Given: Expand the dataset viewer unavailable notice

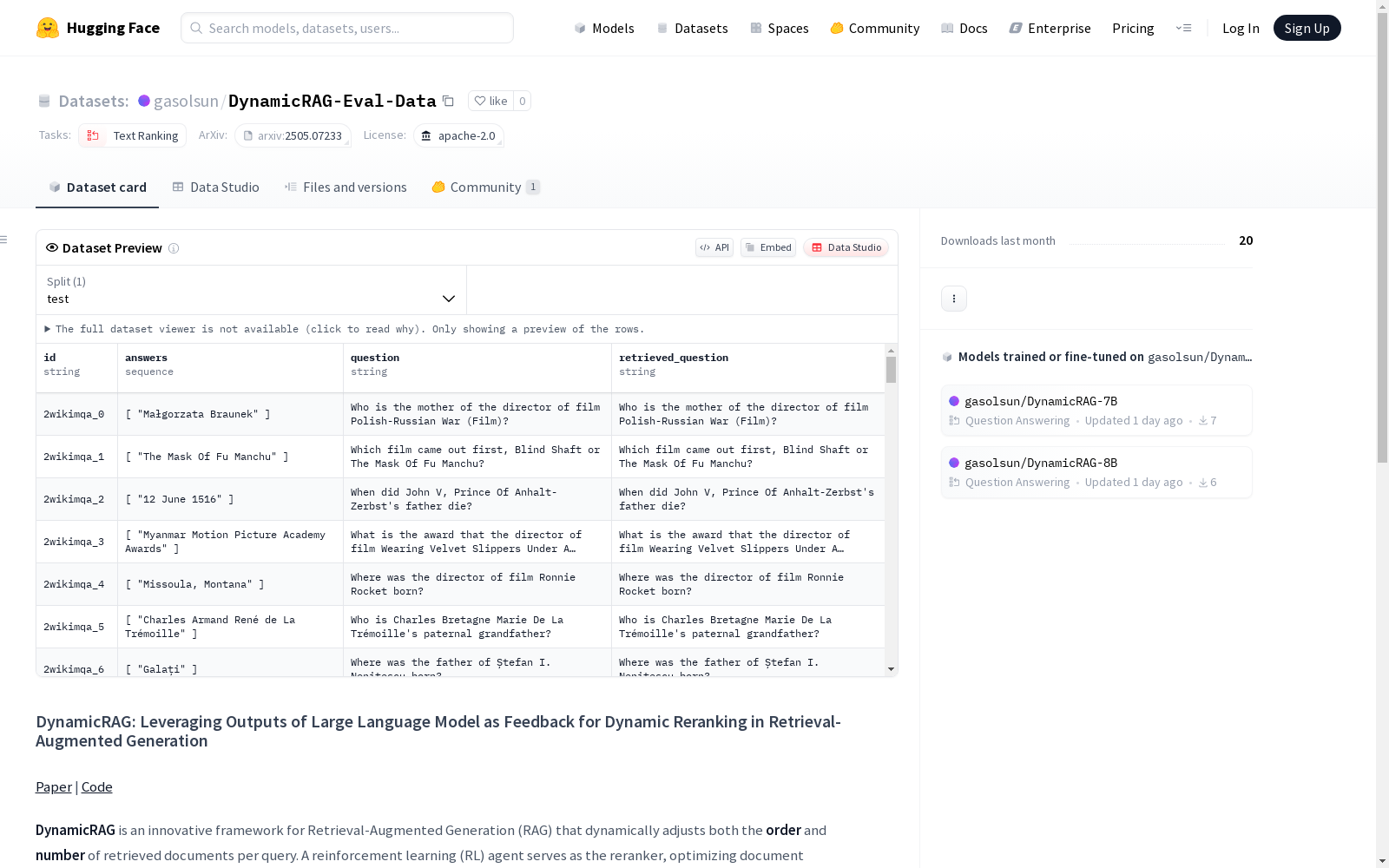Looking at the screenshot, I should [345, 329].
